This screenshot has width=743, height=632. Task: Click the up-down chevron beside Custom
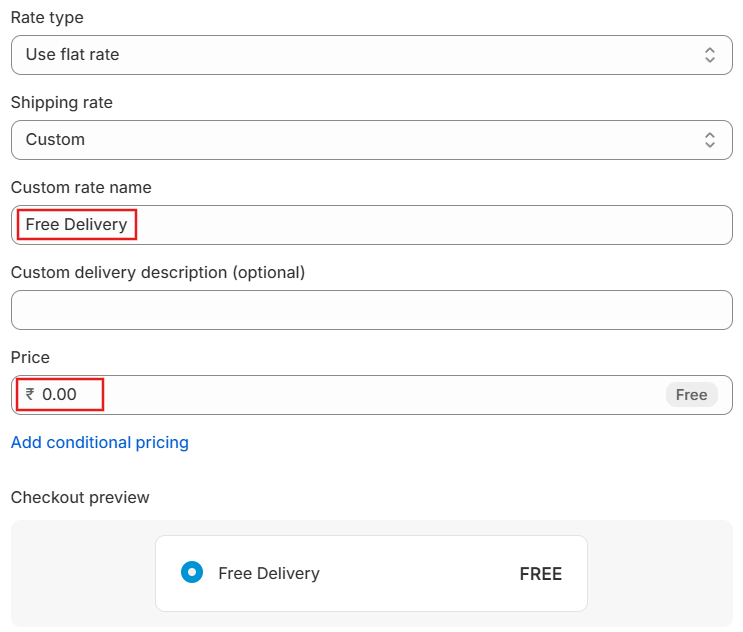(709, 140)
